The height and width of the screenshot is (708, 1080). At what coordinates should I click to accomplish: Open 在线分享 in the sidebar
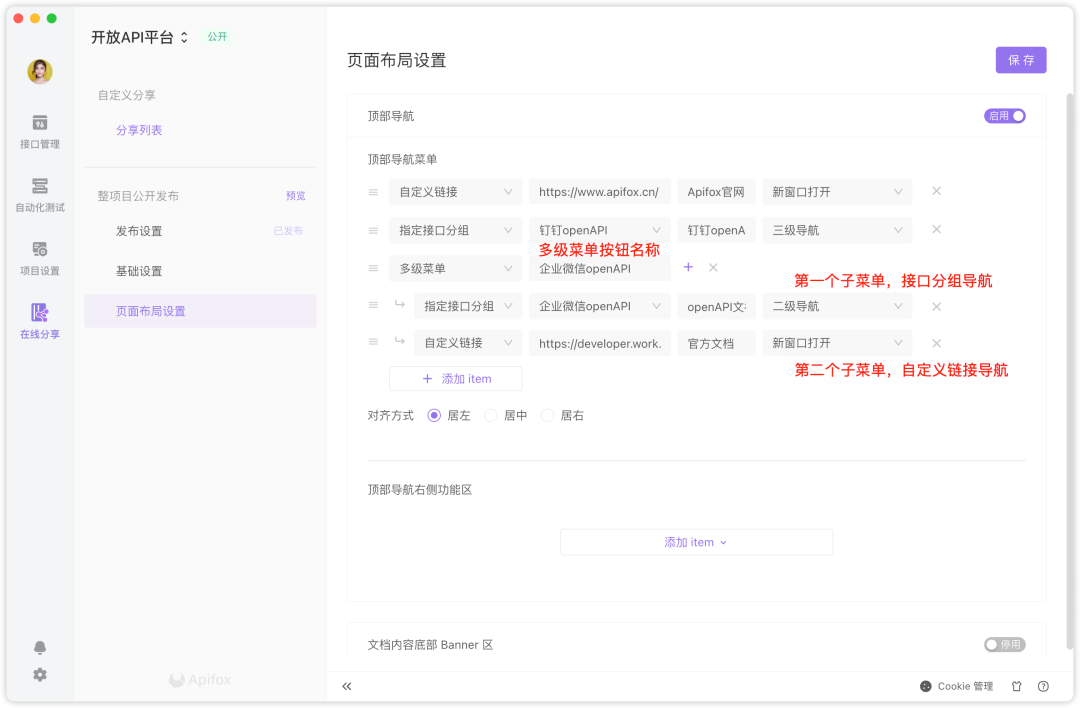pos(39,322)
